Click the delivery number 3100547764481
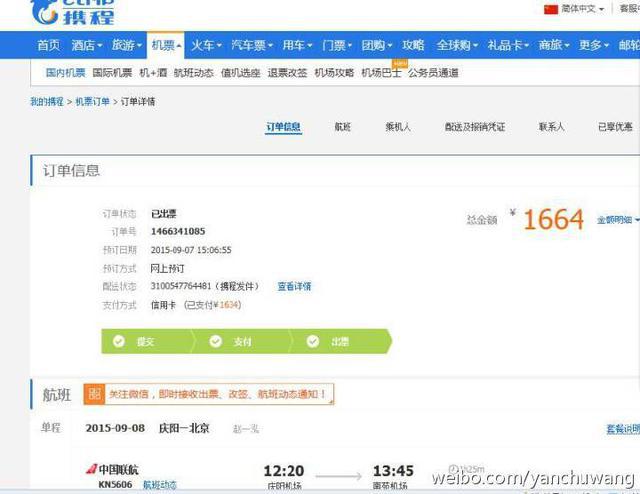Image resolution: width=640 pixels, height=494 pixels. (x=181, y=286)
